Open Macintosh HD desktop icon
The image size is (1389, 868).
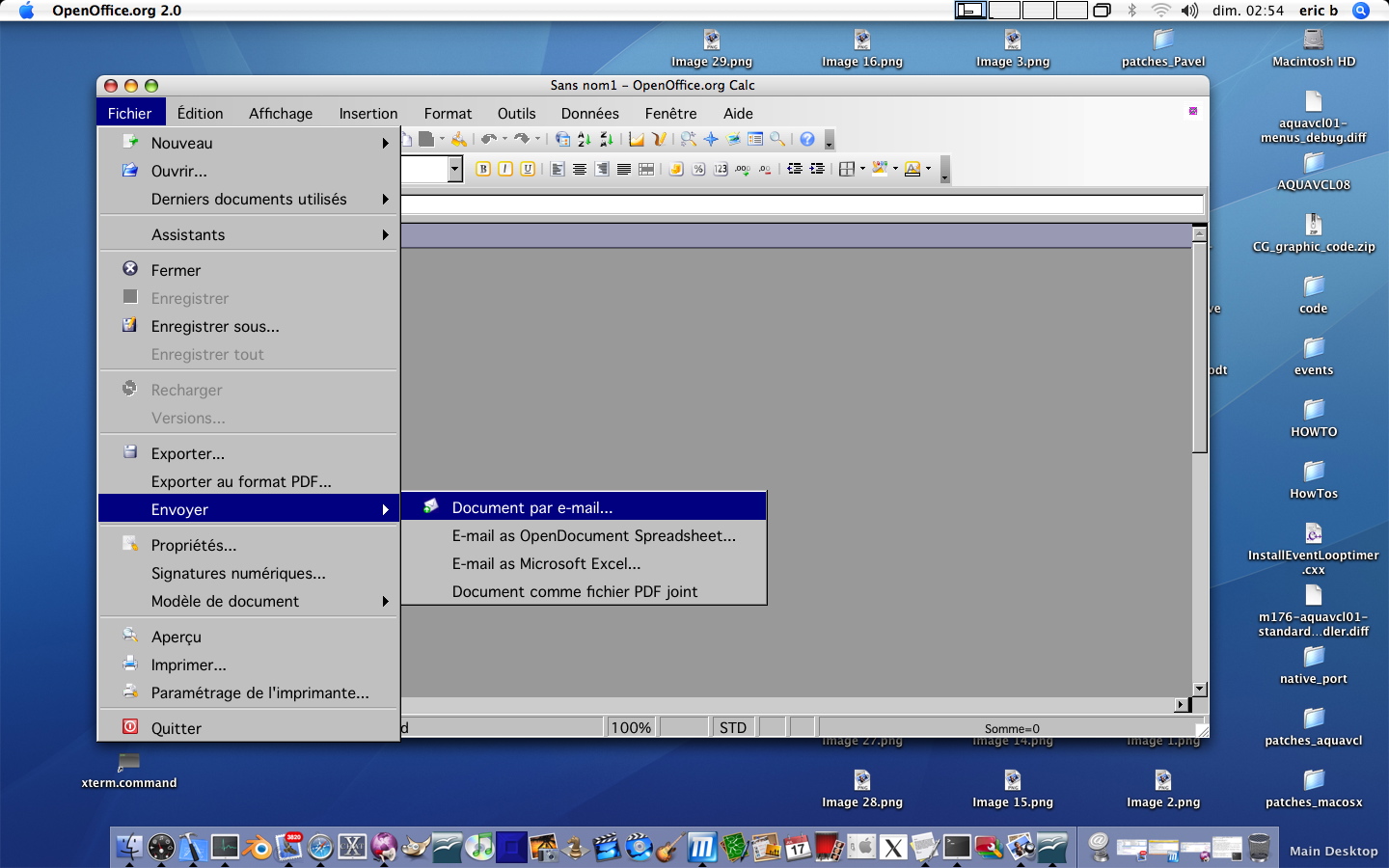pos(1313,48)
